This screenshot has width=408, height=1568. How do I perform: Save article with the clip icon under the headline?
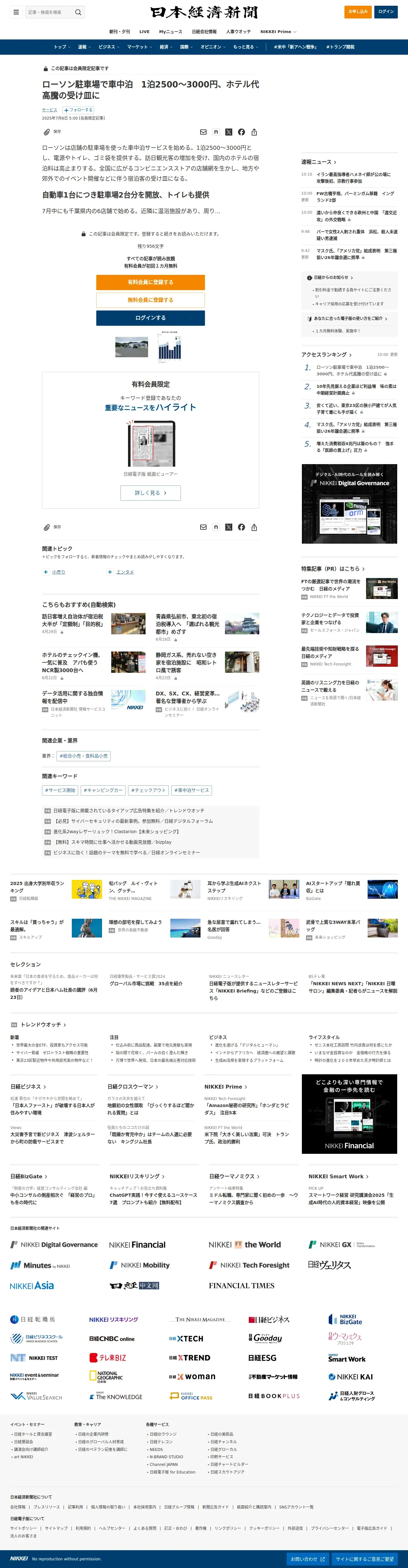point(47,131)
